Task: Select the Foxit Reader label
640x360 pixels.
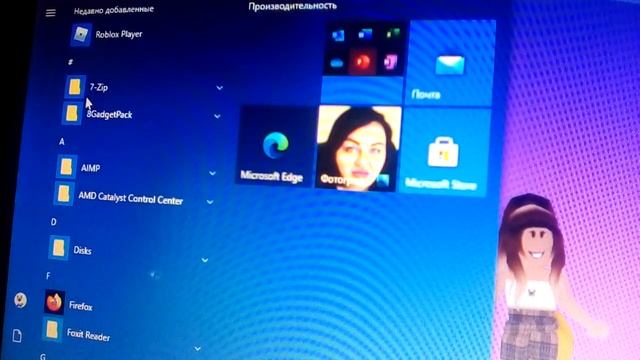Action: (x=88, y=335)
